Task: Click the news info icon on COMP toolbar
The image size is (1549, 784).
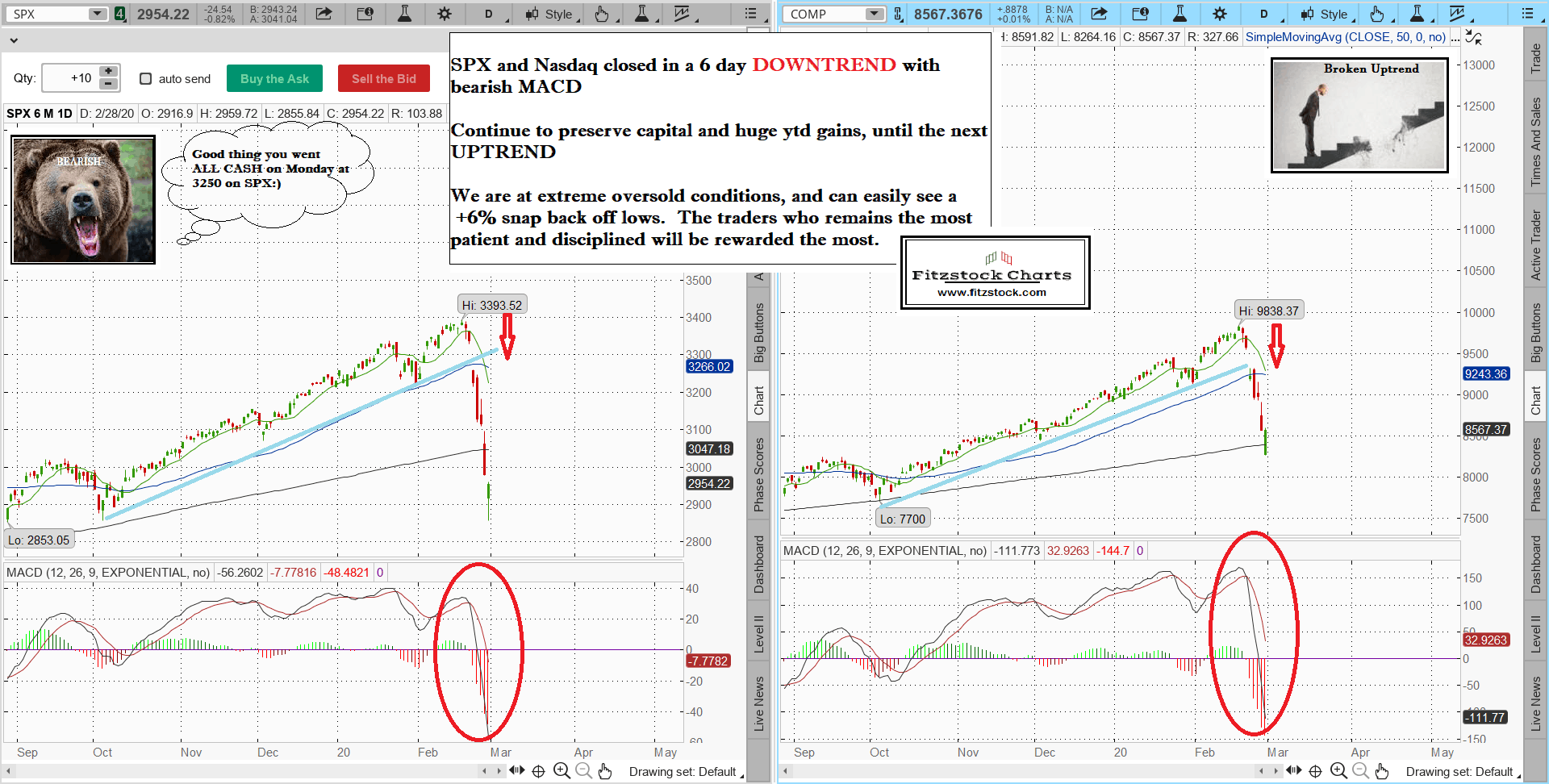Action: (x=1140, y=14)
